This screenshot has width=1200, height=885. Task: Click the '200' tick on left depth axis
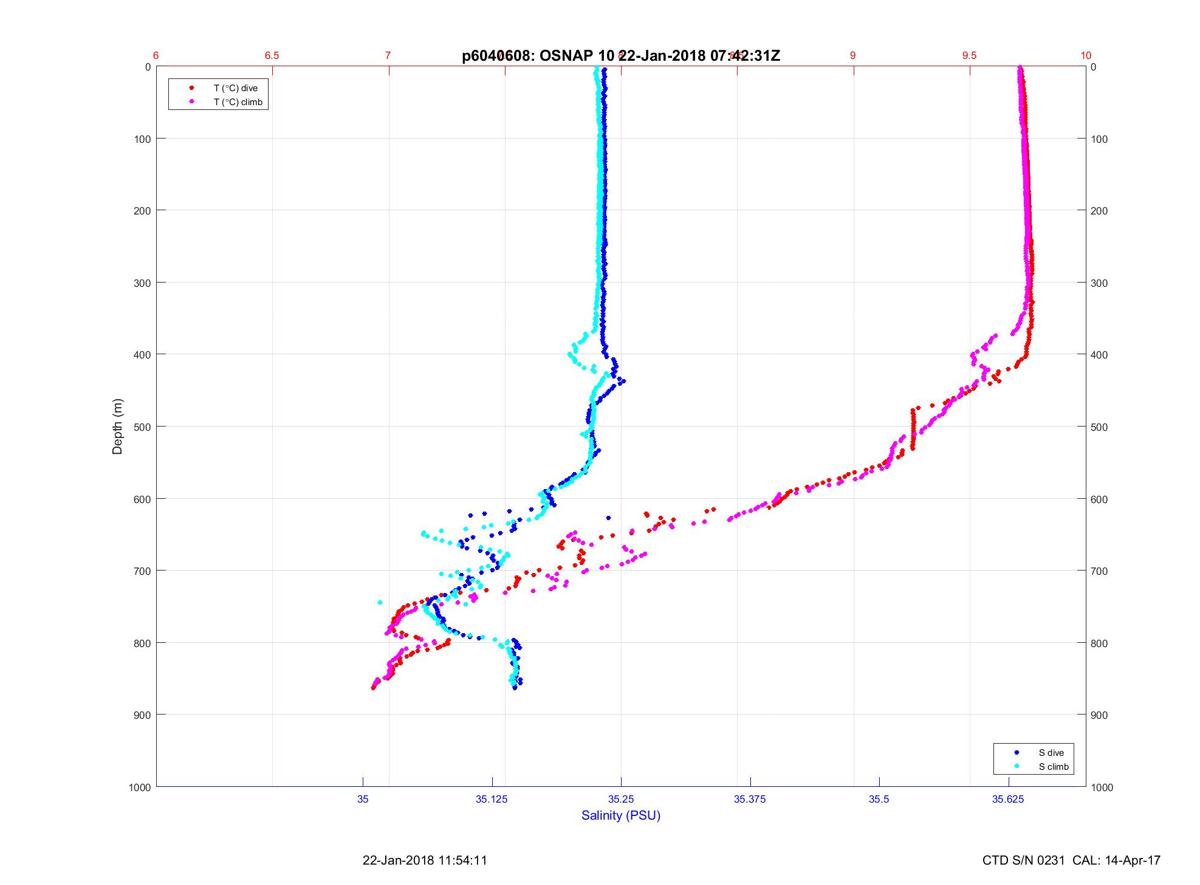pos(141,211)
